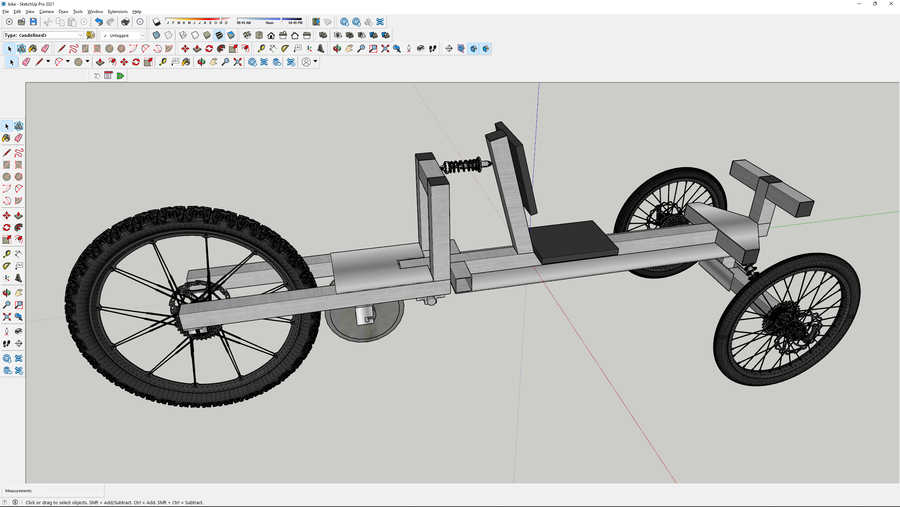Screen dimensions: 900x507
Task: Click the Save file icon
Action: [x=33, y=22]
